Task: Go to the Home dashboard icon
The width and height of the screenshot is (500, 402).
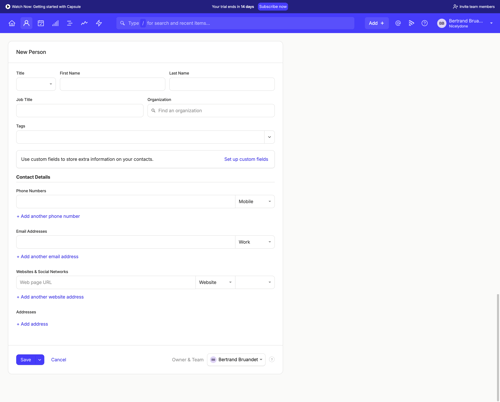Action: pyautogui.click(x=12, y=23)
